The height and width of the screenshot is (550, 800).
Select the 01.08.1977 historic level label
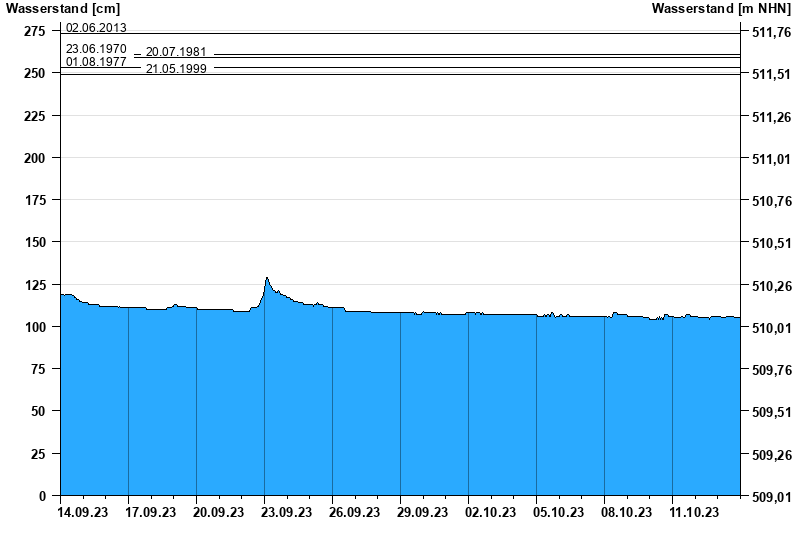click(x=96, y=62)
